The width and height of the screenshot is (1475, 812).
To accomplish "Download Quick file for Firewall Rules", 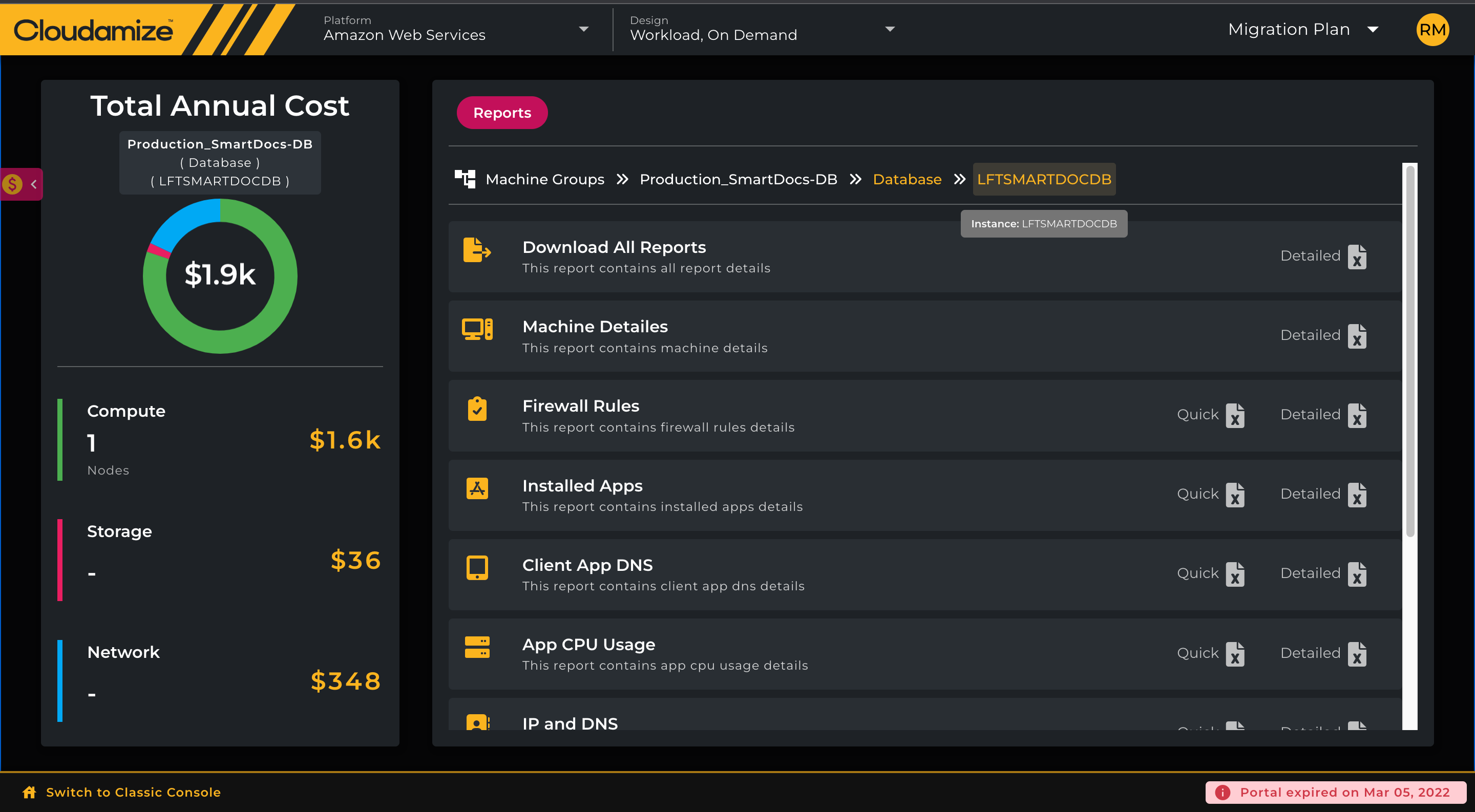I will point(1235,415).
